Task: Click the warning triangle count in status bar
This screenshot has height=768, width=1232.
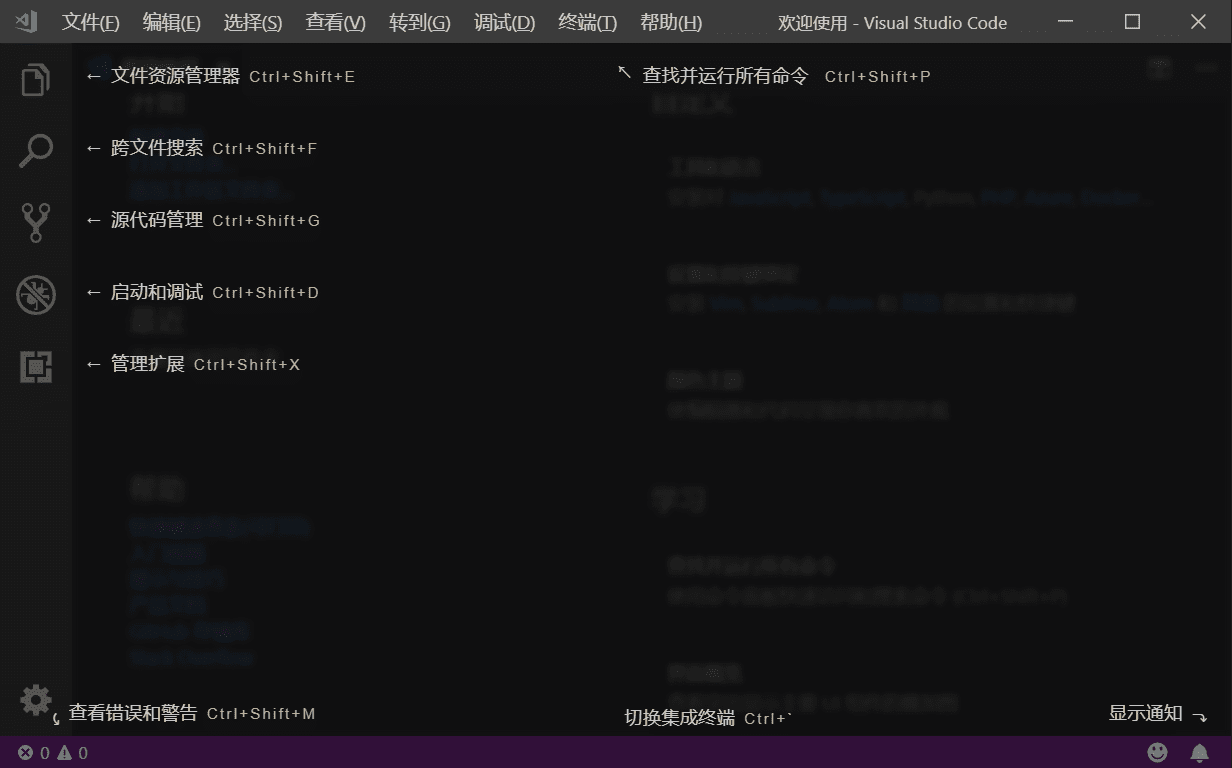Action: [65, 753]
